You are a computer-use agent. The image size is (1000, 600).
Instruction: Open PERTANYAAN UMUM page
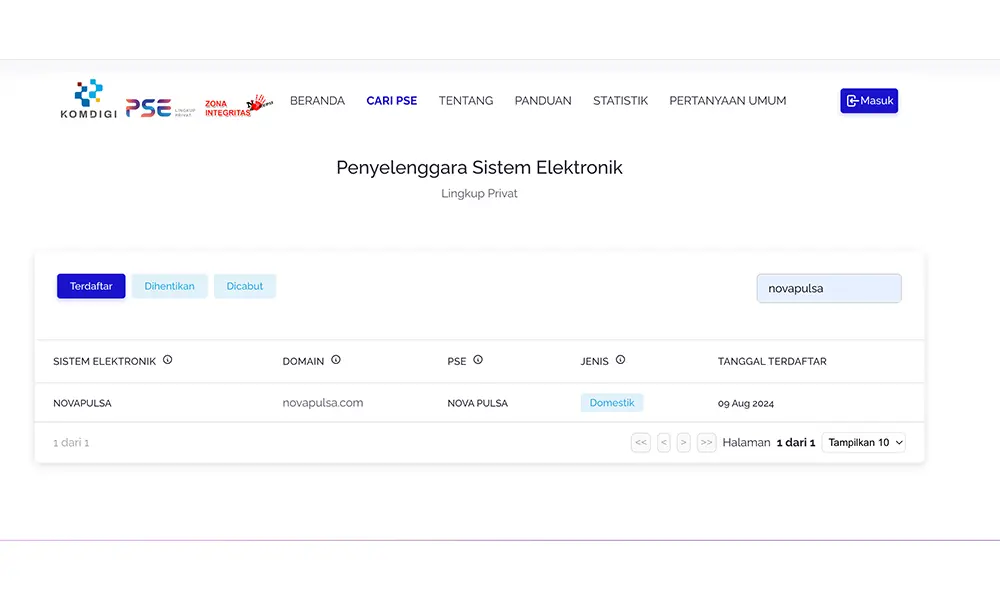[728, 101]
